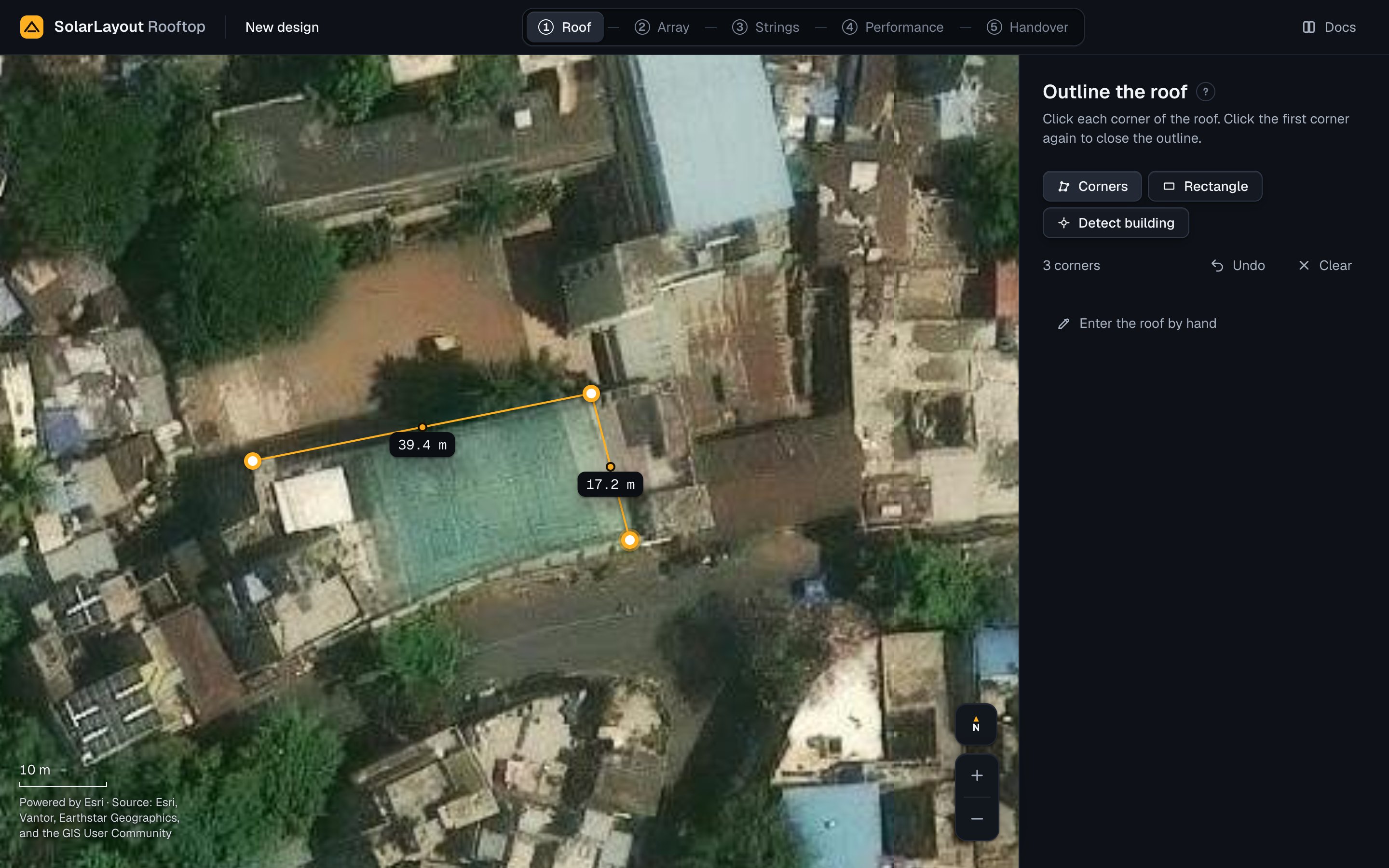The height and width of the screenshot is (868, 1389).
Task: Undo the last corner
Action: pos(1238,265)
